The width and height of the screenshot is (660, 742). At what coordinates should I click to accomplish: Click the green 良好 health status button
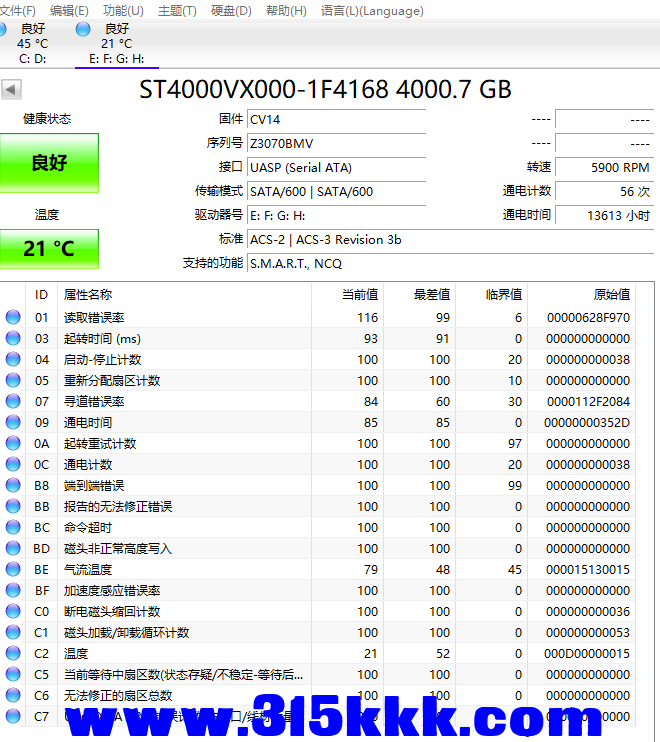[49, 163]
